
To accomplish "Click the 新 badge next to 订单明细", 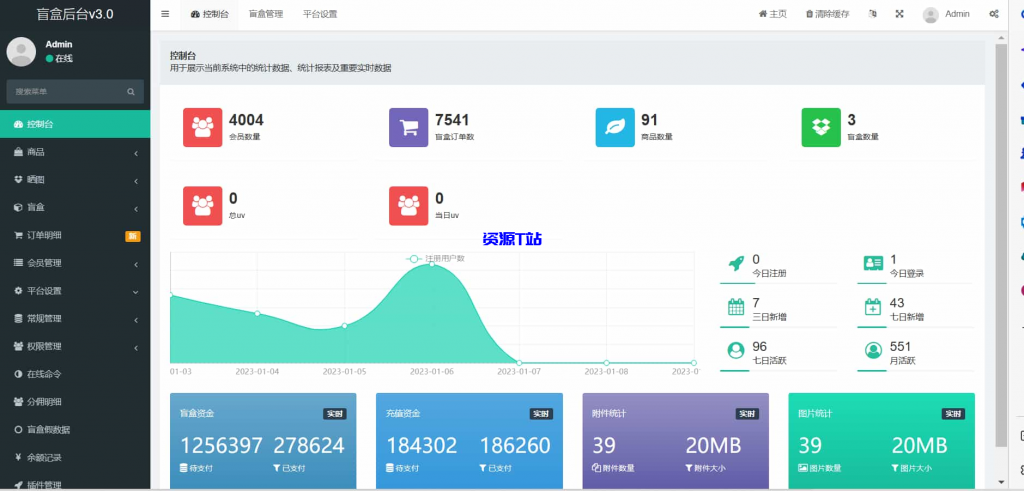I will [x=133, y=236].
